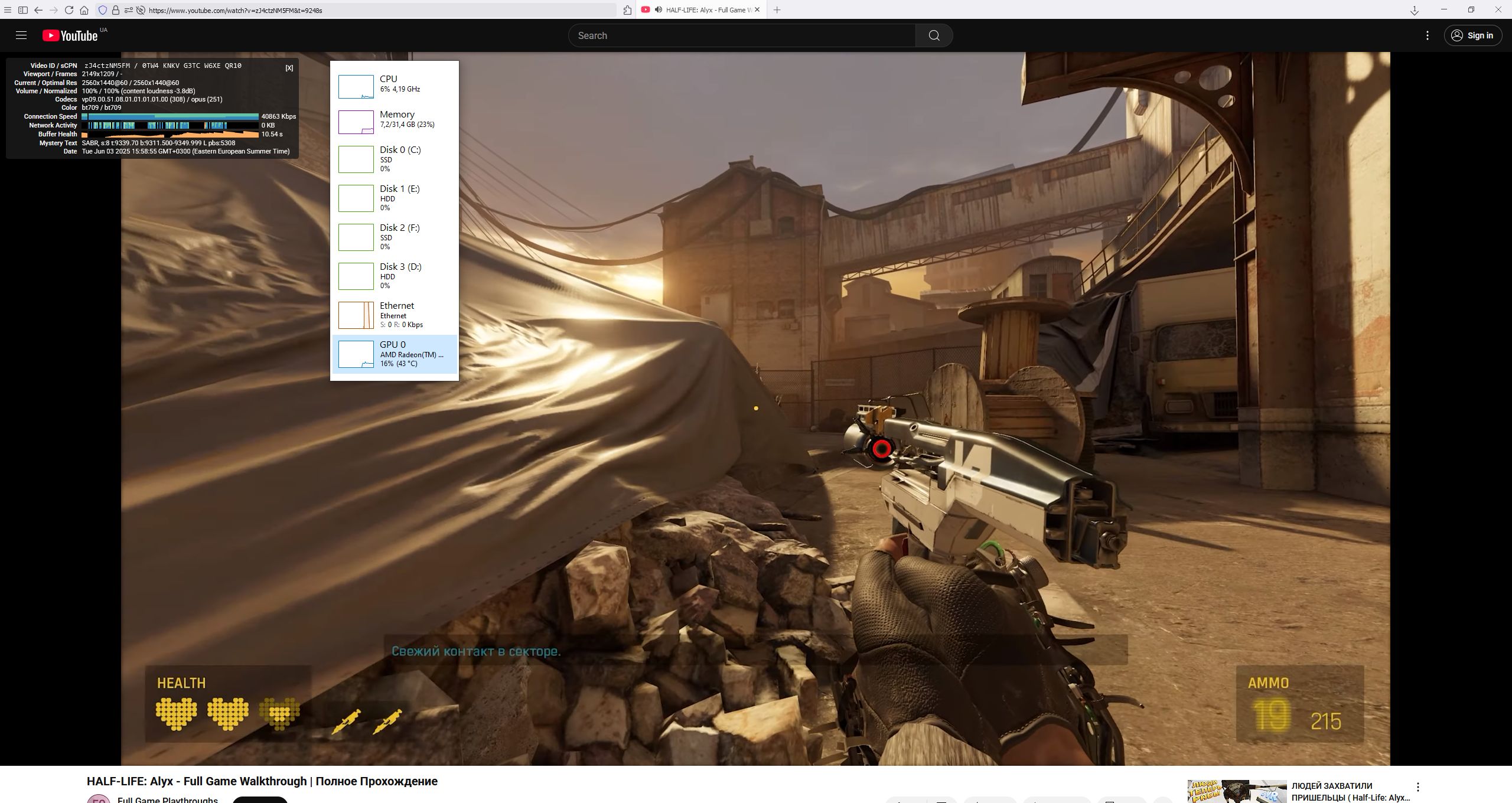1512x803 pixels.
Task: Open the Full Game Playthroughs channel
Action: click(x=167, y=799)
